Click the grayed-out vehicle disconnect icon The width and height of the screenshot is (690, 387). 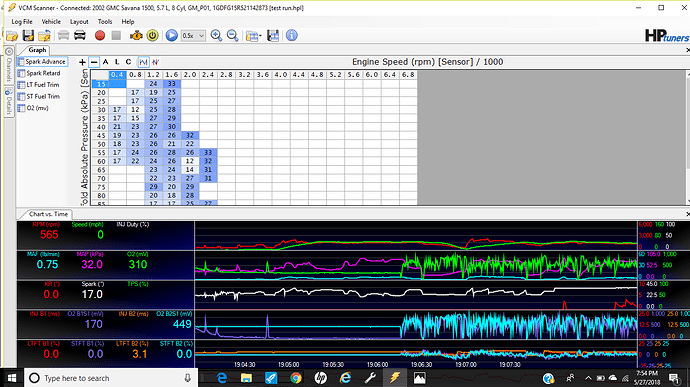(63, 36)
